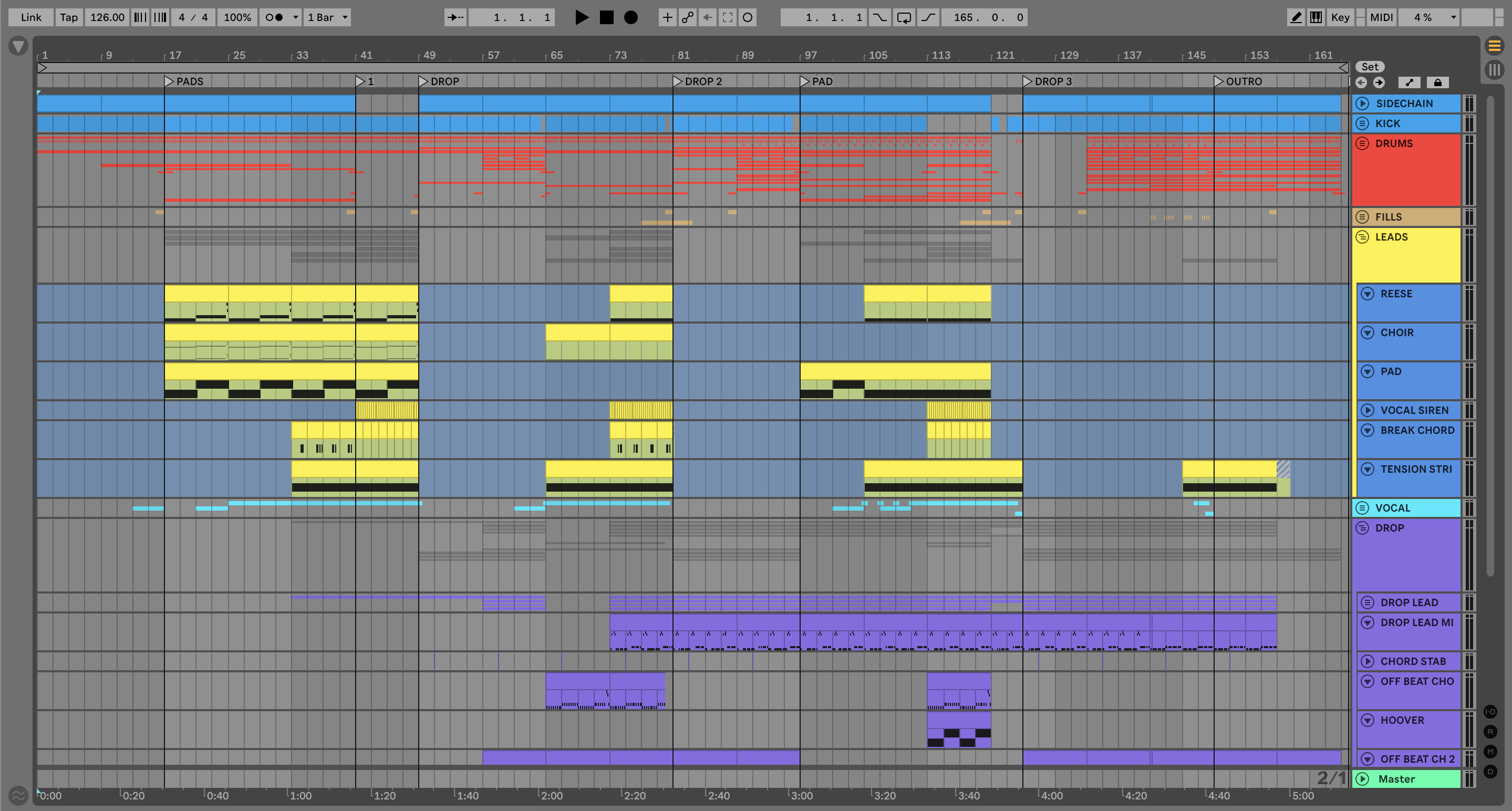
Task: Click the Link button
Action: pos(30,18)
